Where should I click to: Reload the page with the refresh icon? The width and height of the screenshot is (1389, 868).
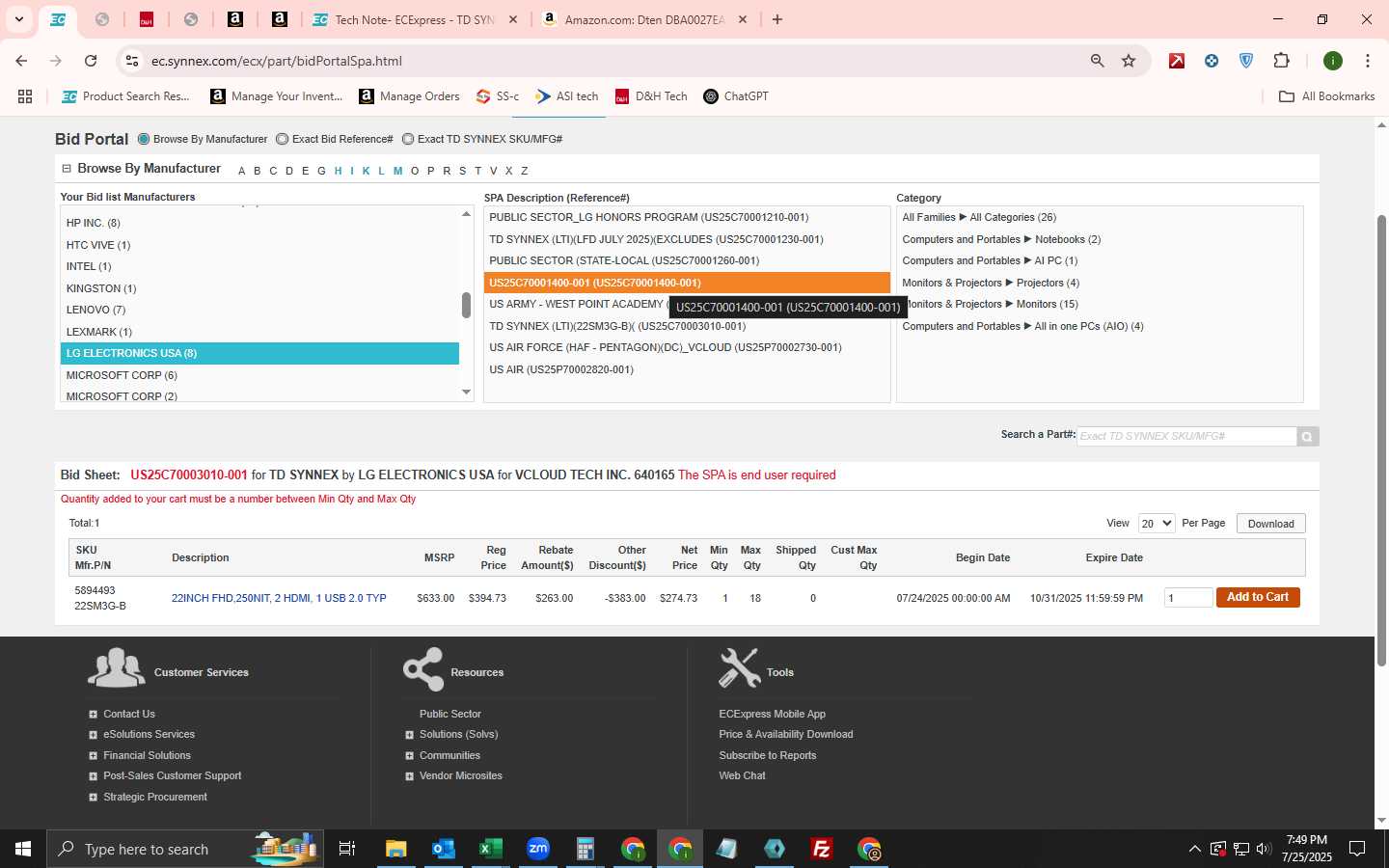tap(91, 61)
